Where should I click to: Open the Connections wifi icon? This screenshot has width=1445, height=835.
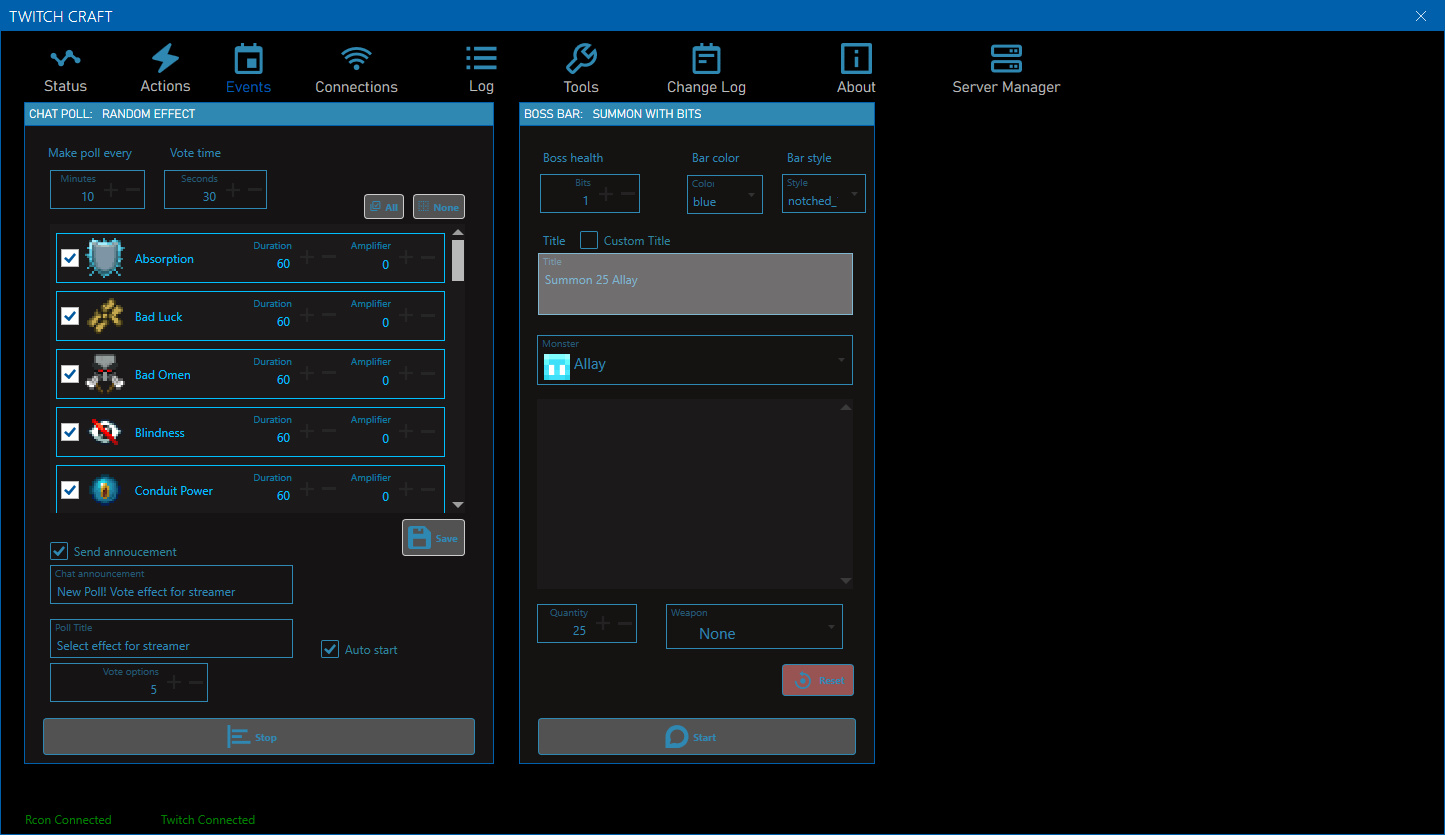pos(356,59)
